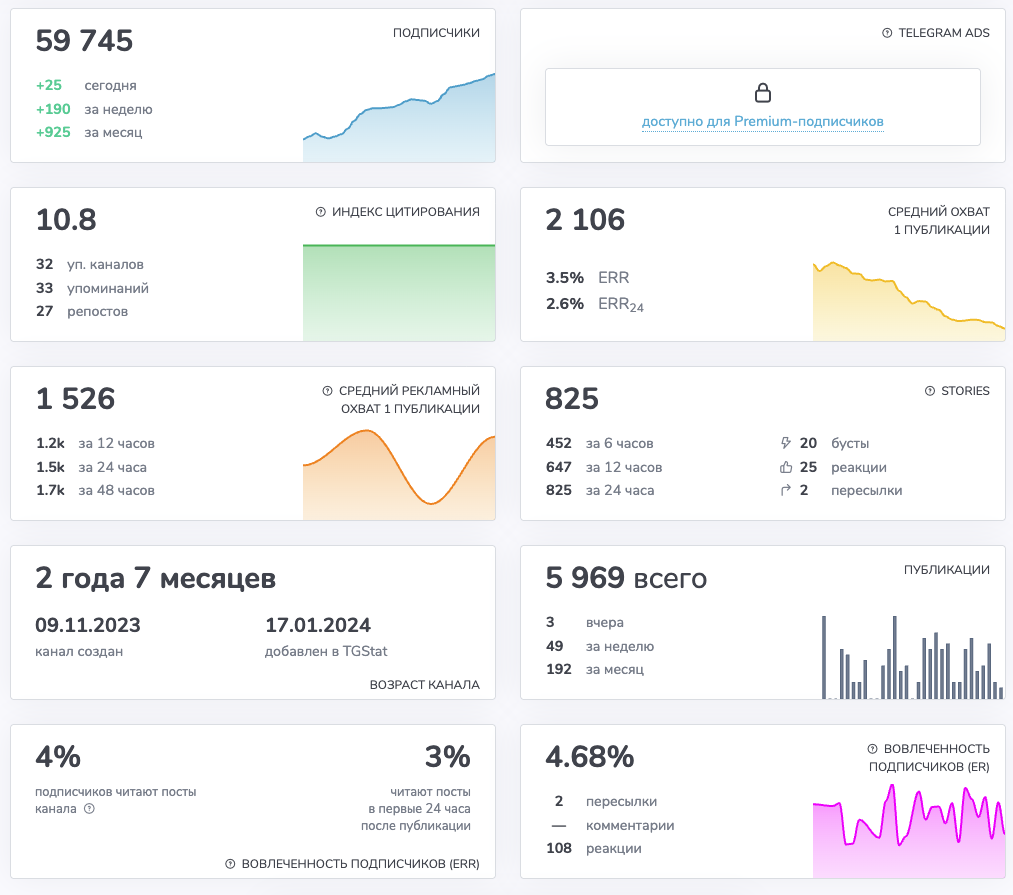Click '1.7k за 48 часов' row

[x=96, y=490]
